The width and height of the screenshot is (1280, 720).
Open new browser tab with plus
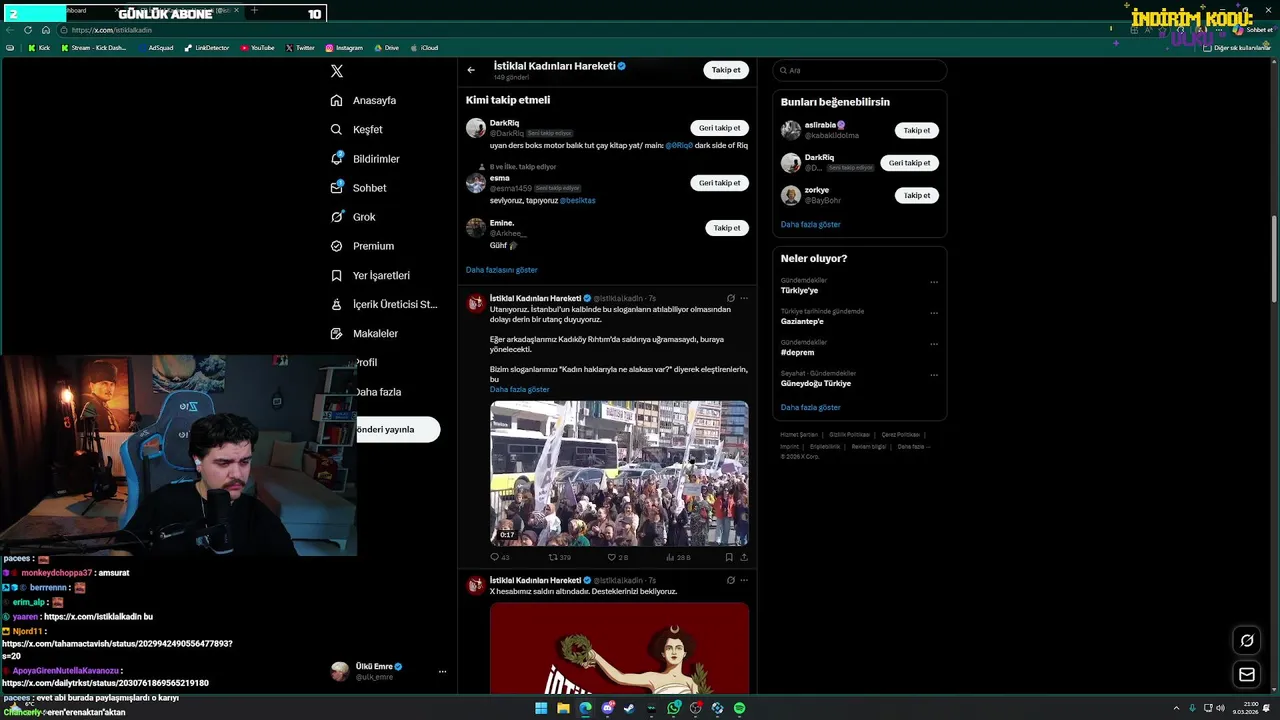click(x=254, y=11)
